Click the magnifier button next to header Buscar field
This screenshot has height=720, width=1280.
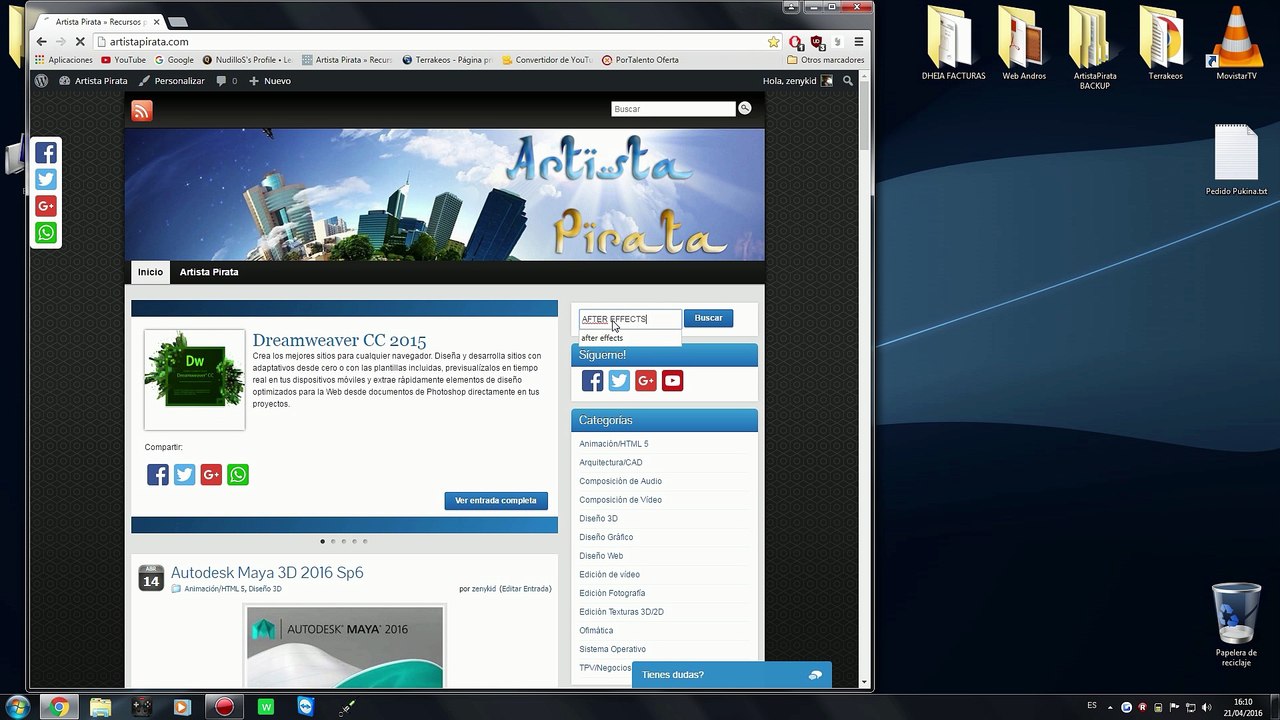[745, 108]
